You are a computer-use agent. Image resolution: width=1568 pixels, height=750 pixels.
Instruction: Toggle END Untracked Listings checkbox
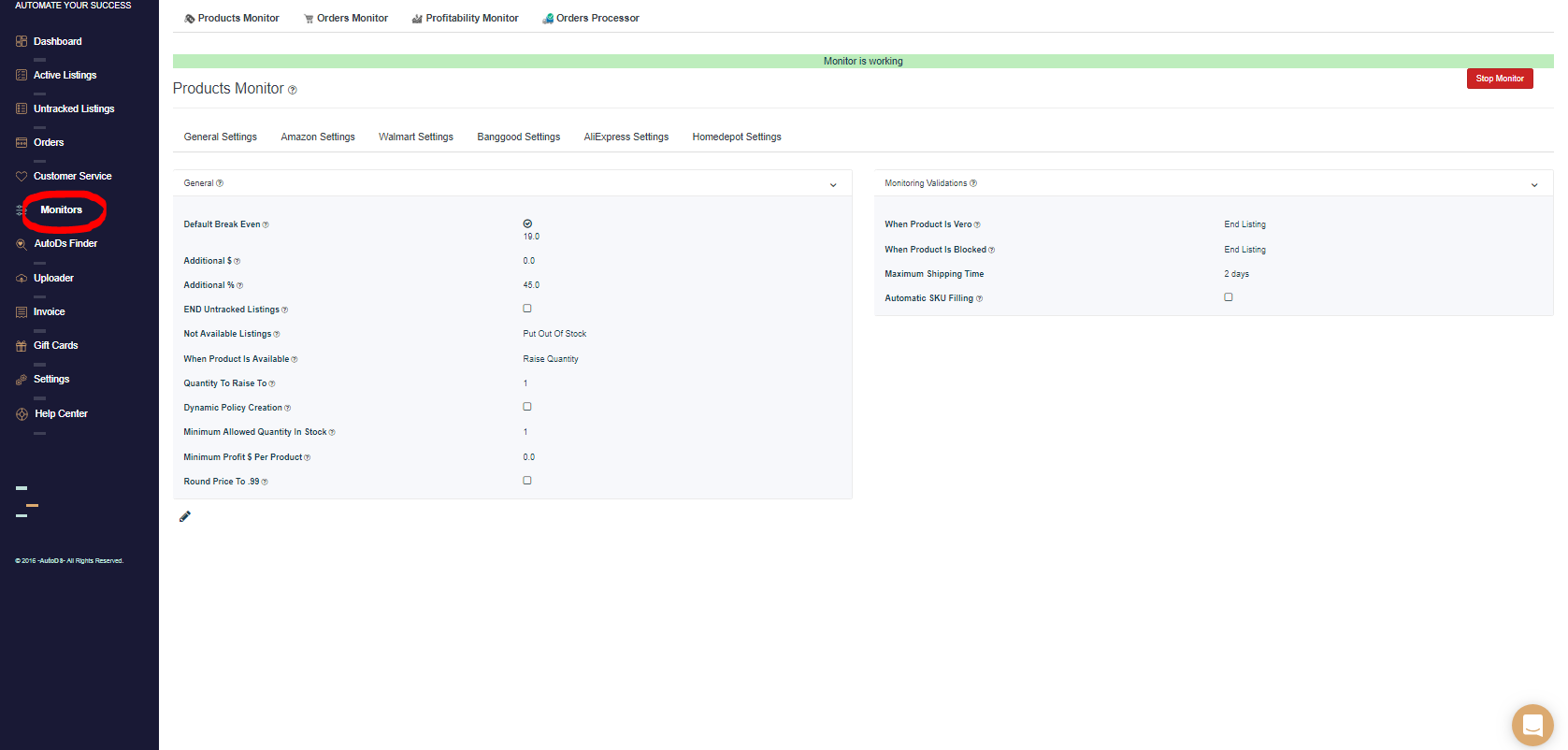[527, 309]
